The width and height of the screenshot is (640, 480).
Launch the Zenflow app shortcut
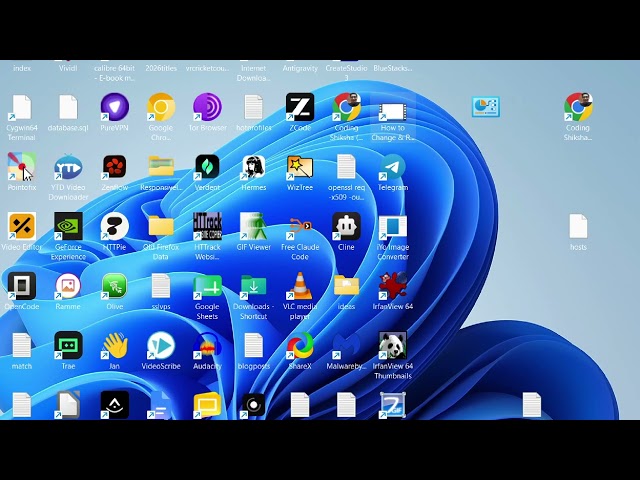[115, 167]
